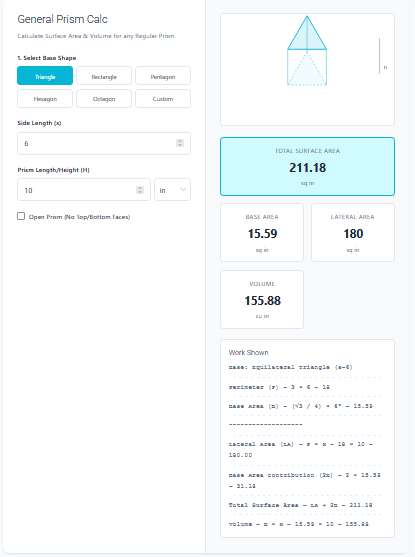Click the triangular prism diagram

[307, 50]
